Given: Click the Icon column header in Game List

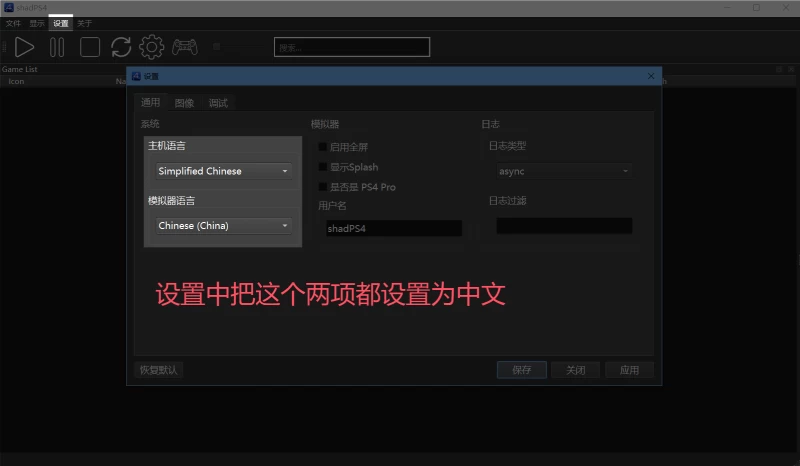Looking at the screenshot, I should tap(16, 81).
